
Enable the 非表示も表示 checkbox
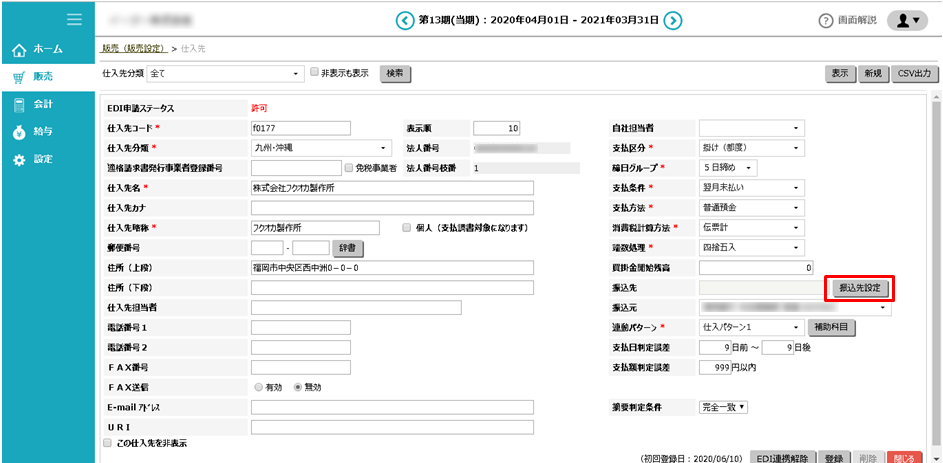314,73
